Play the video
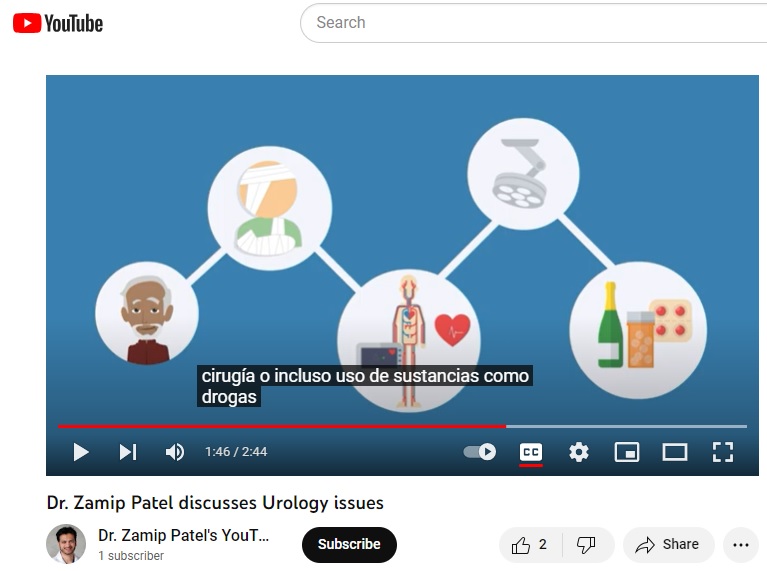Image resolution: width=767 pixels, height=571 pixels. [81, 452]
